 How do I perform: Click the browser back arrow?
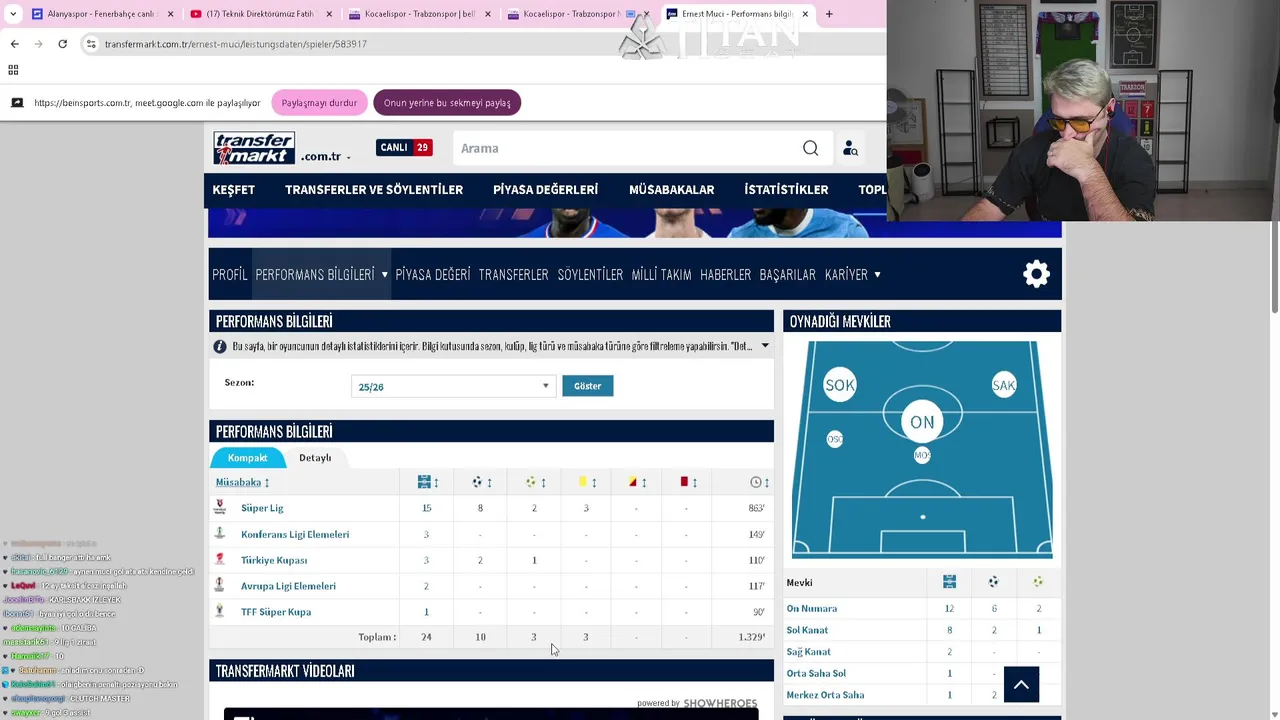(14, 44)
